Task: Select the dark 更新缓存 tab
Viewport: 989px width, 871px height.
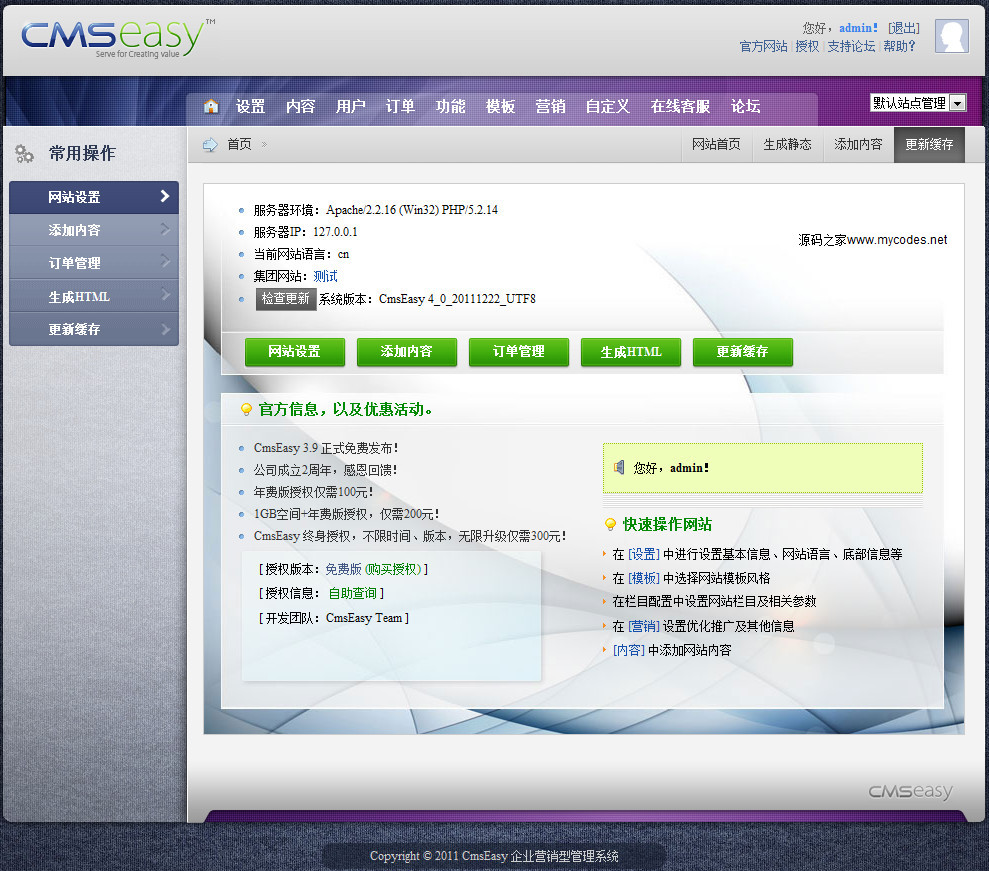Action: (x=929, y=144)
